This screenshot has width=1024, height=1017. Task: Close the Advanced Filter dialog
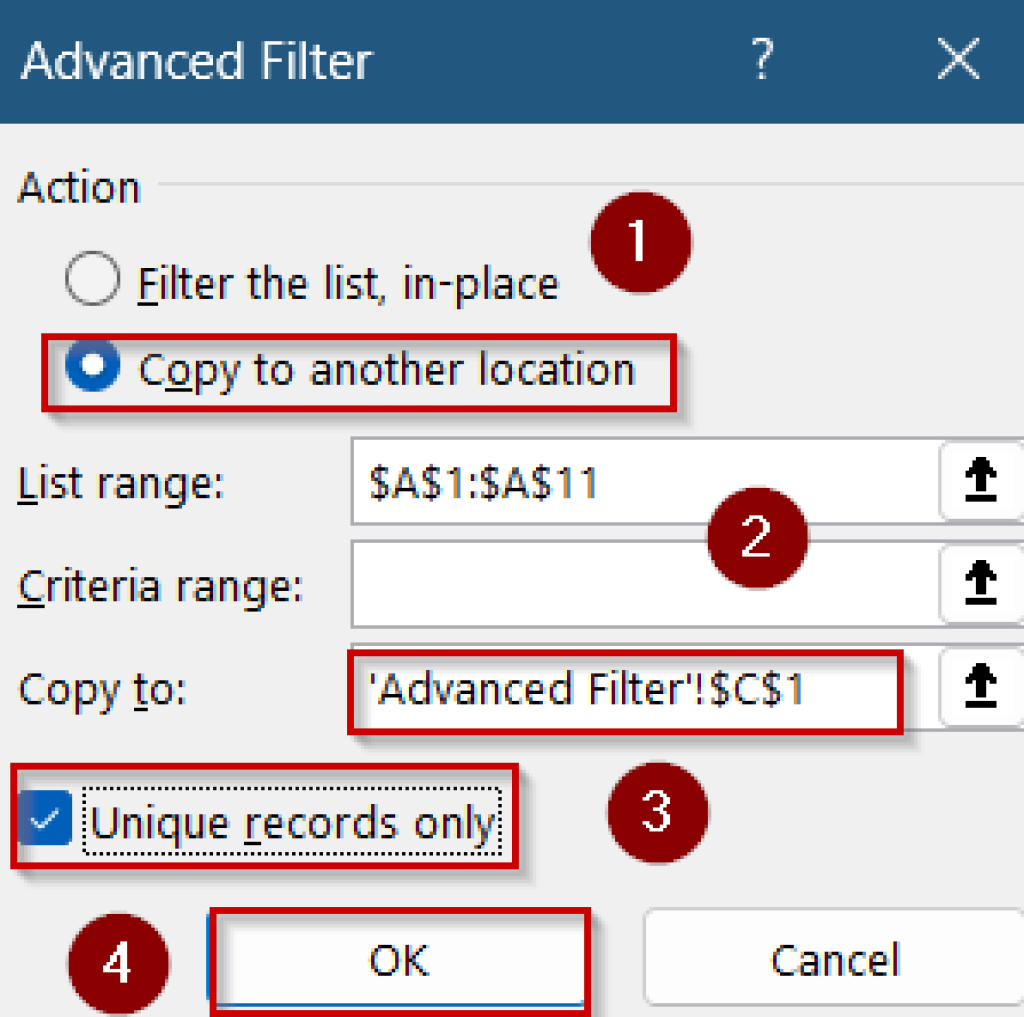(x=958, y=60)
